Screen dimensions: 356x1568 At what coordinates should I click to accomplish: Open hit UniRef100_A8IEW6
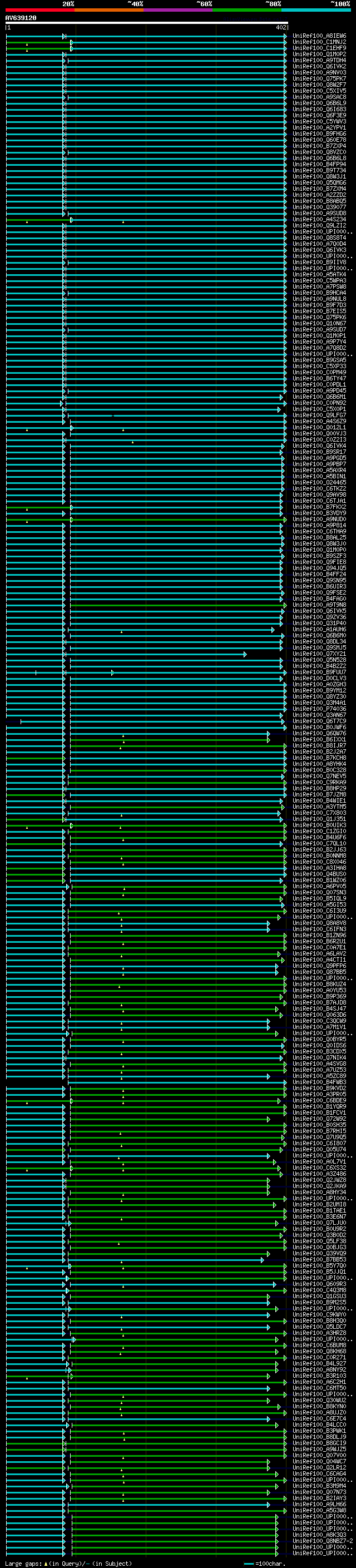click(x=319, y=36)
